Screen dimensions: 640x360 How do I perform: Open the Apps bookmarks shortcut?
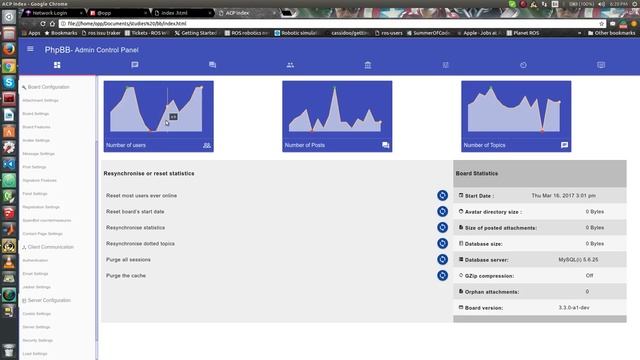(x=31, y=33)
